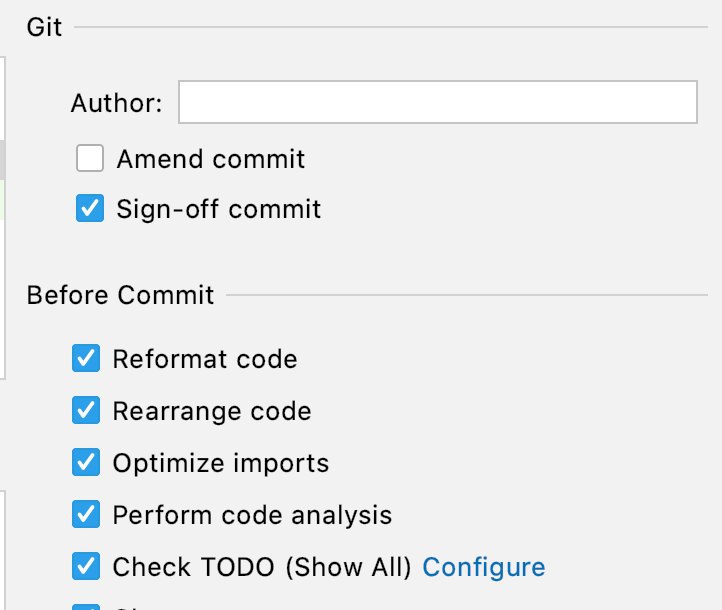Viewport: 722px width, 610px height.
Task: Click the Amend commit label text
Action: pyautogui.click(x=211, y=159)
